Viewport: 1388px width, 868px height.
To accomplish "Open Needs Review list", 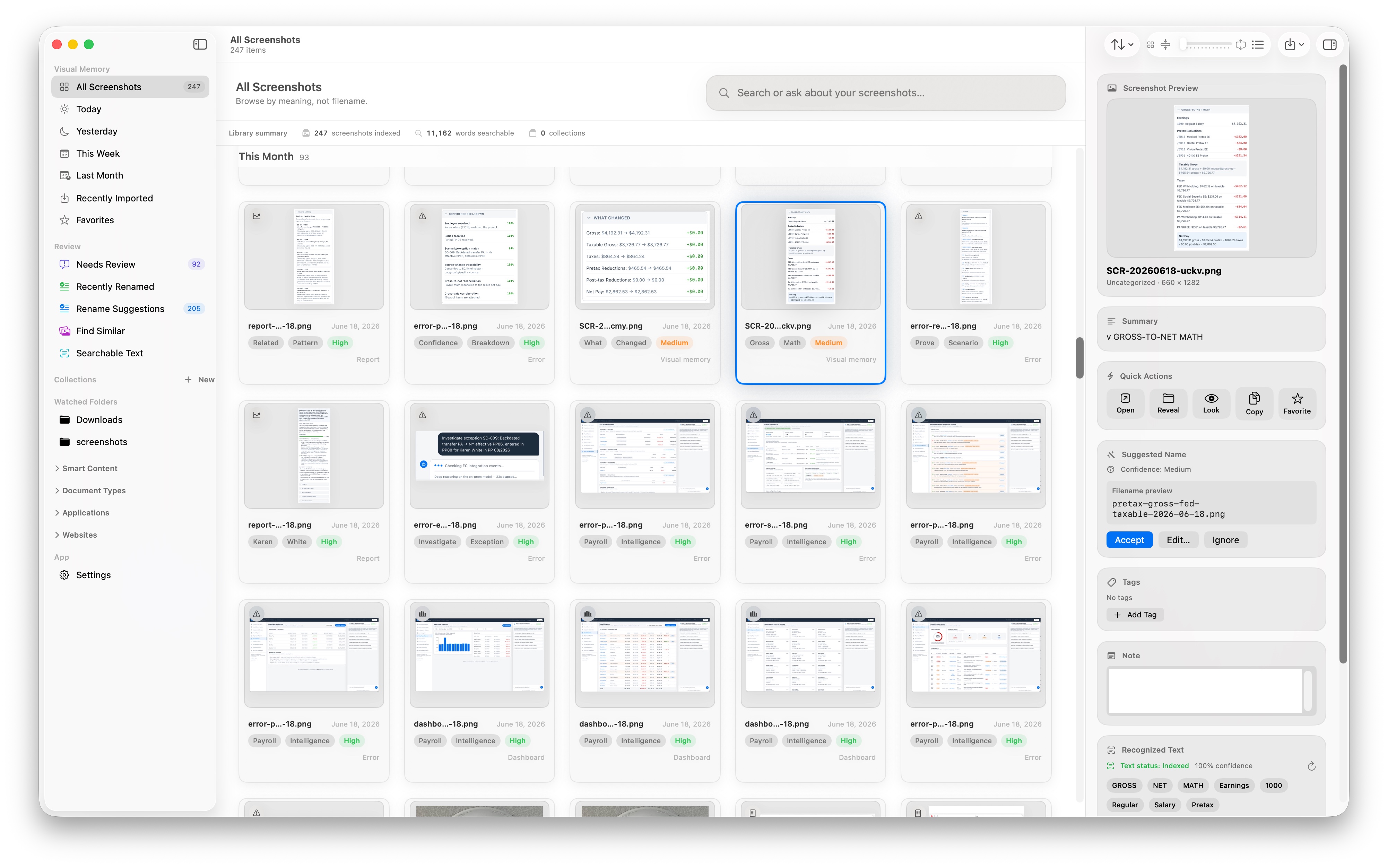I will point(130,264).
